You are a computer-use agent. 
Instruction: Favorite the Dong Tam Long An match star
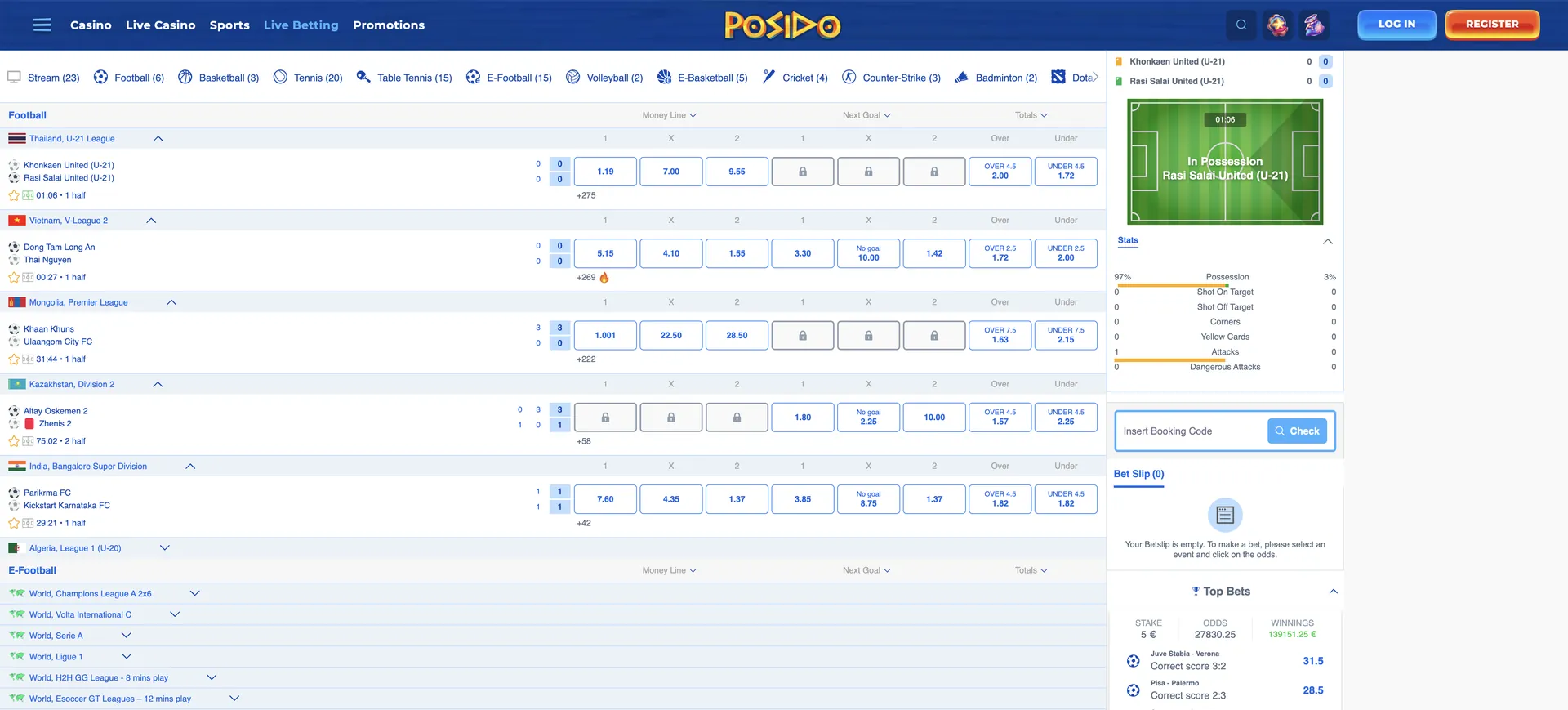click(14, 277)
